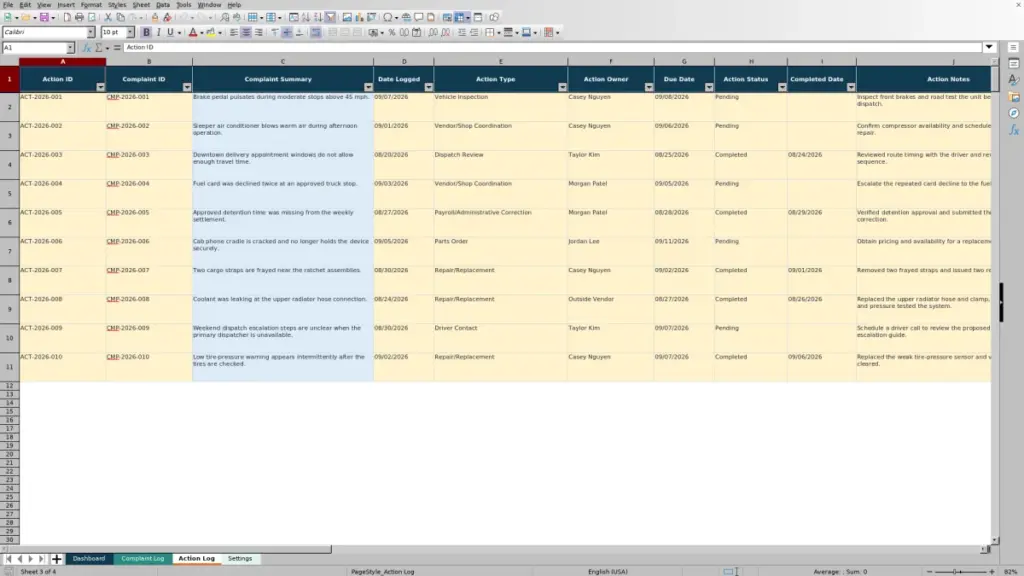Screen dimensions: 1024x576
Task: Open the Sheet menu
Action: 141,5
